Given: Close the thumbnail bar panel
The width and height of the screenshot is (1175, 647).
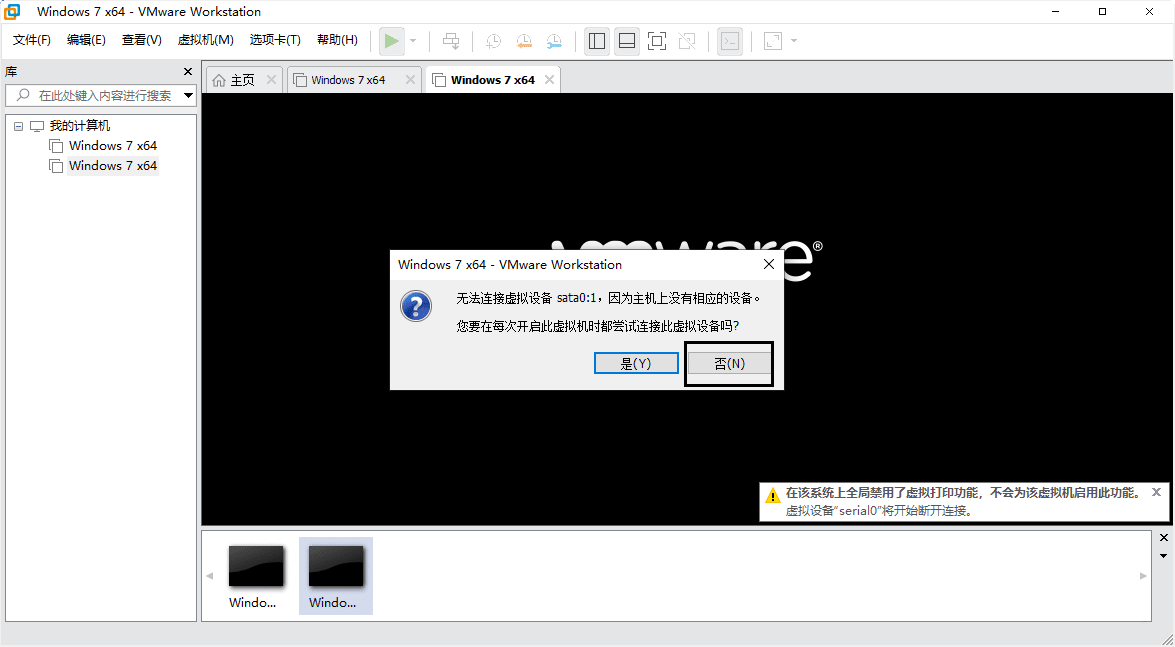Looking at the screenshot, I should (x=1164, y=538).
